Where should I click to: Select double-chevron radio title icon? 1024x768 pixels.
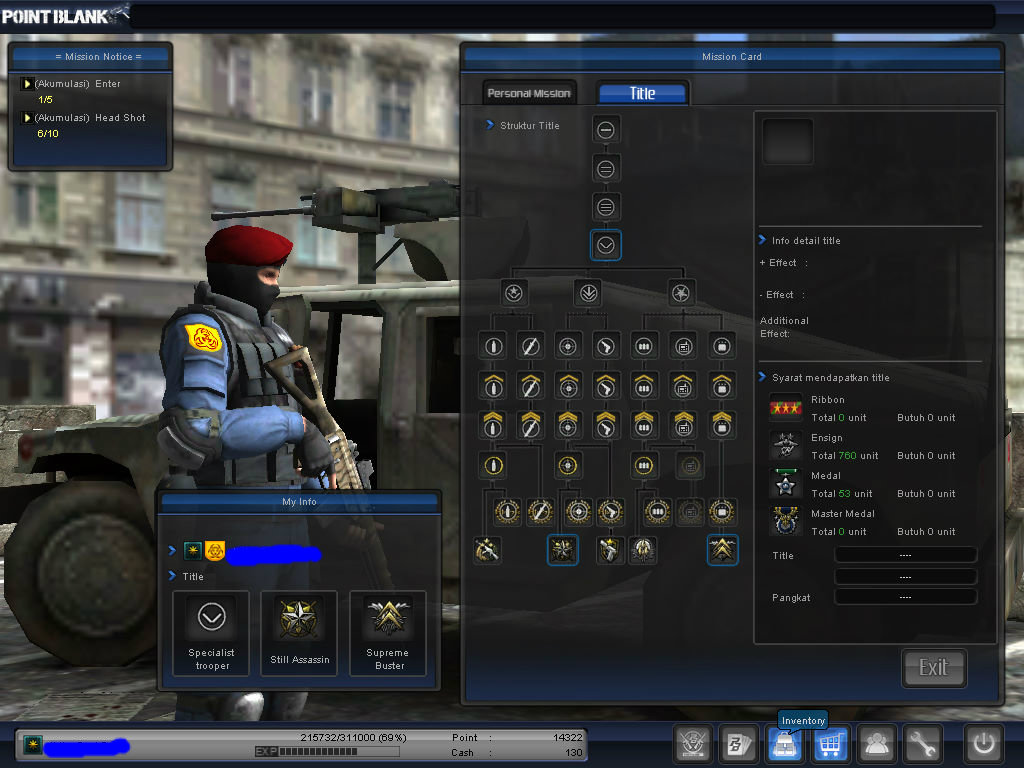(683, 425)
